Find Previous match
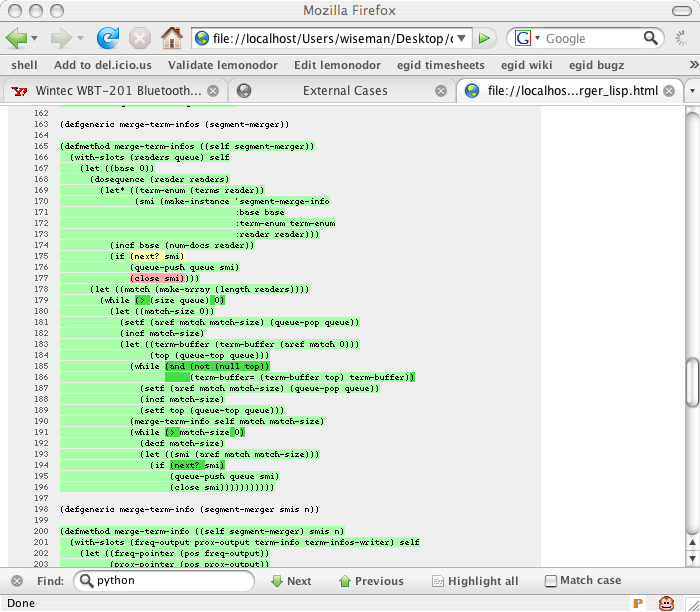This screenshot has width=700, height=612. 371,581
